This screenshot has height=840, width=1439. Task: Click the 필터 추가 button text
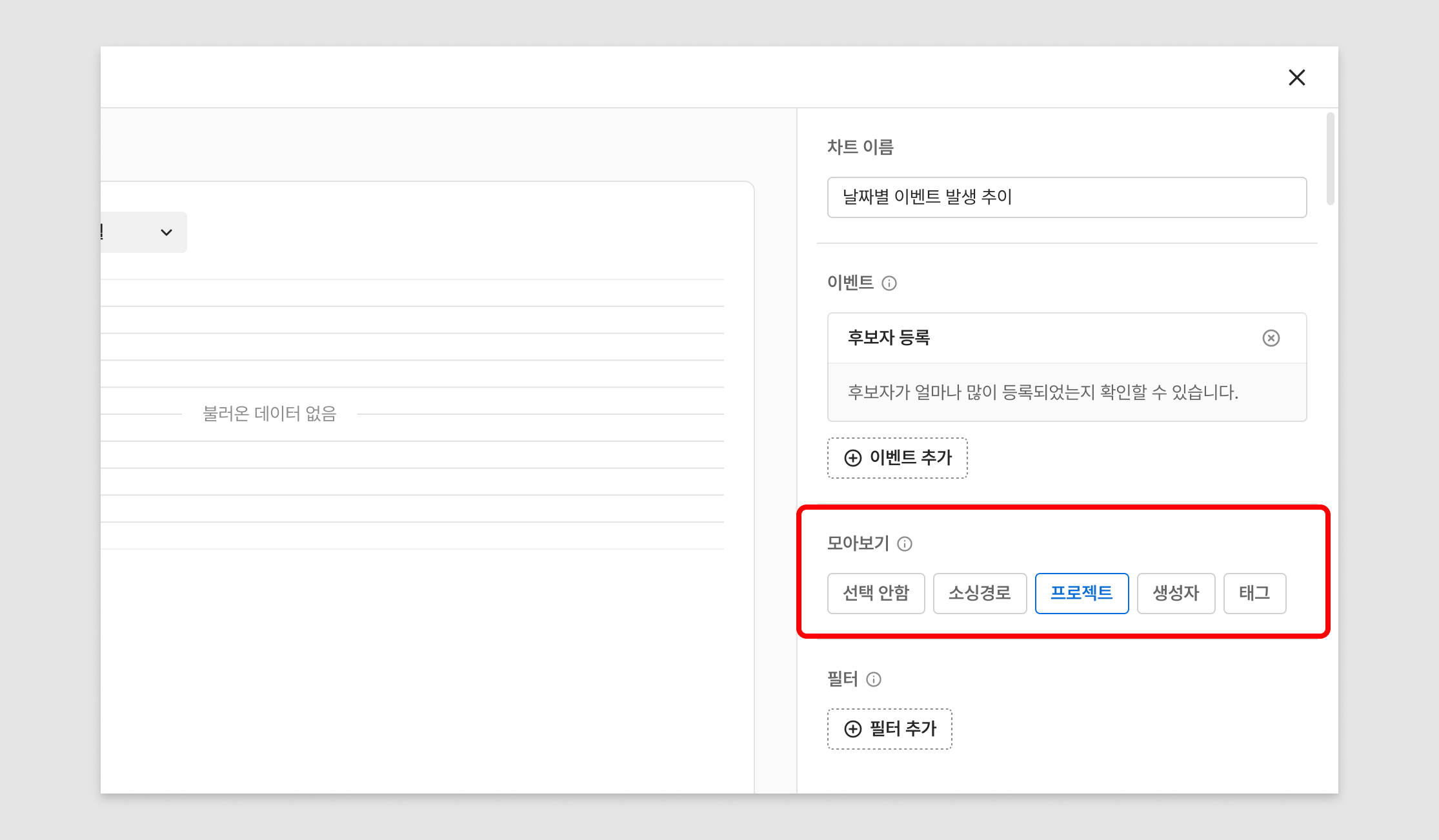[903, 729]
